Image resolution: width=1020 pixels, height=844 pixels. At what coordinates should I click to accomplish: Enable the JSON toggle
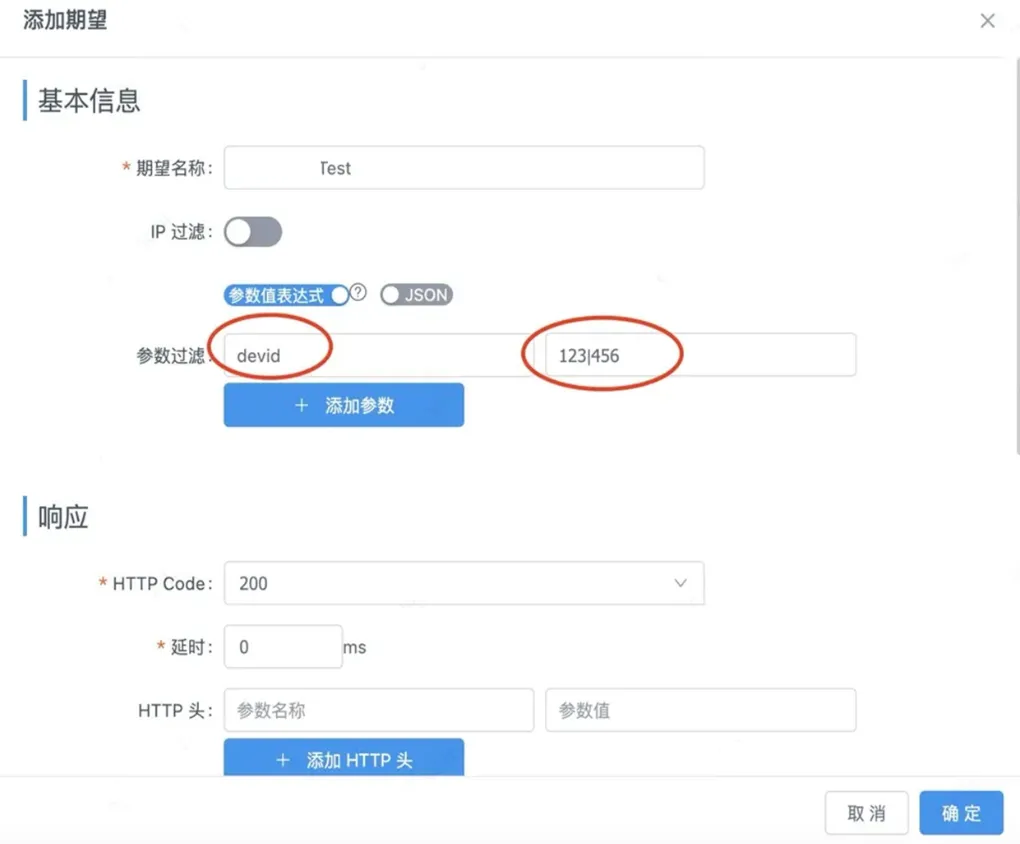tap(416, 295)
